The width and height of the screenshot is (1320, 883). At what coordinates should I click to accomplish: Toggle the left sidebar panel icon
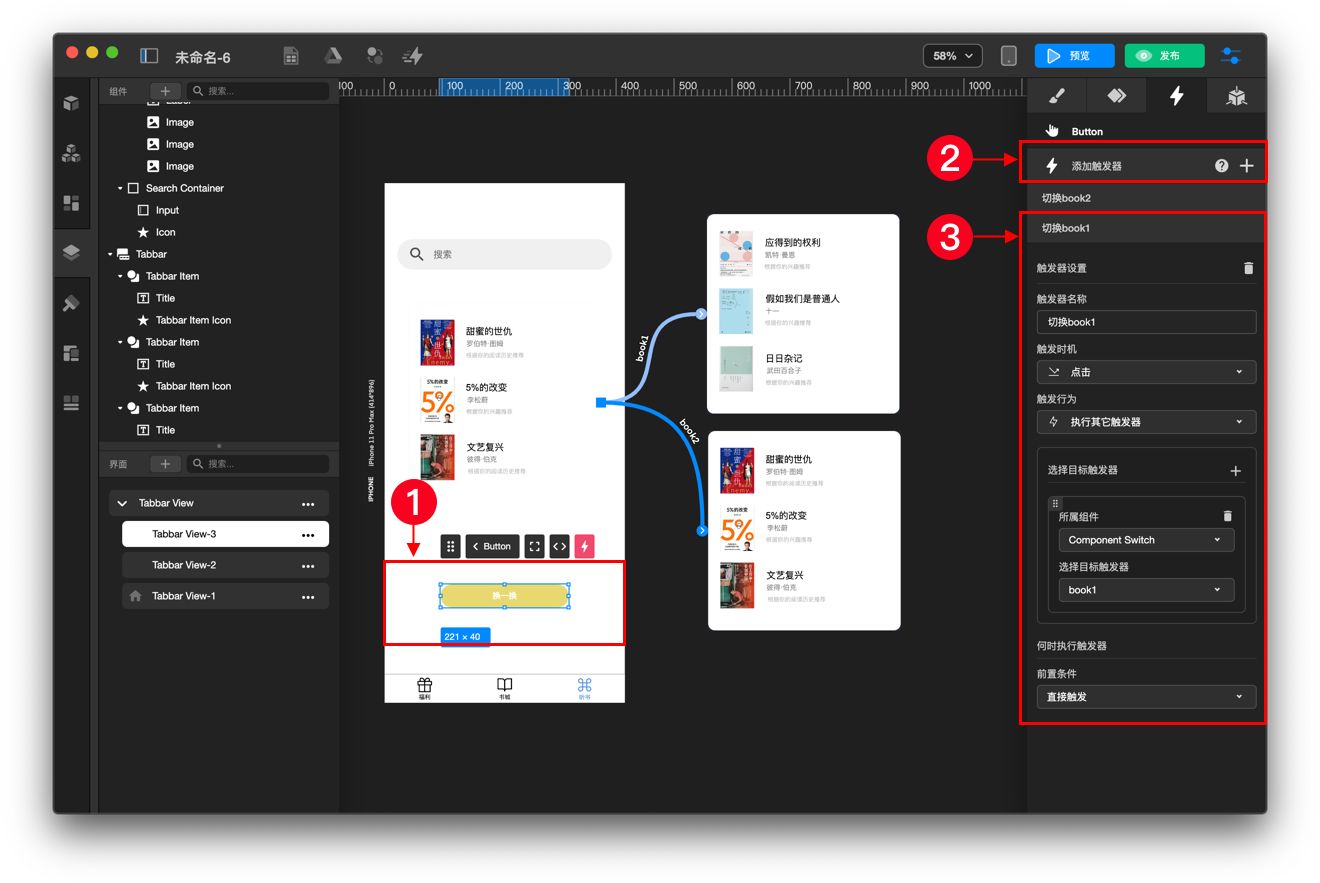pos(149,56)
